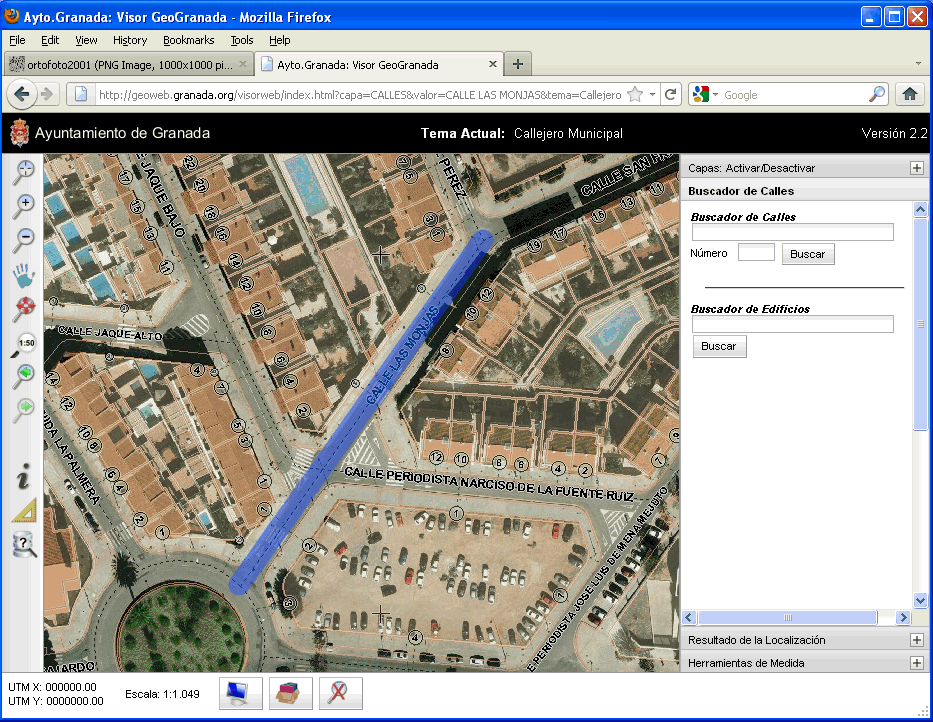The width and height of the screenshot is (933, 722).
Task: Go back with browser back arrow
Action: [x=22, y=94]
